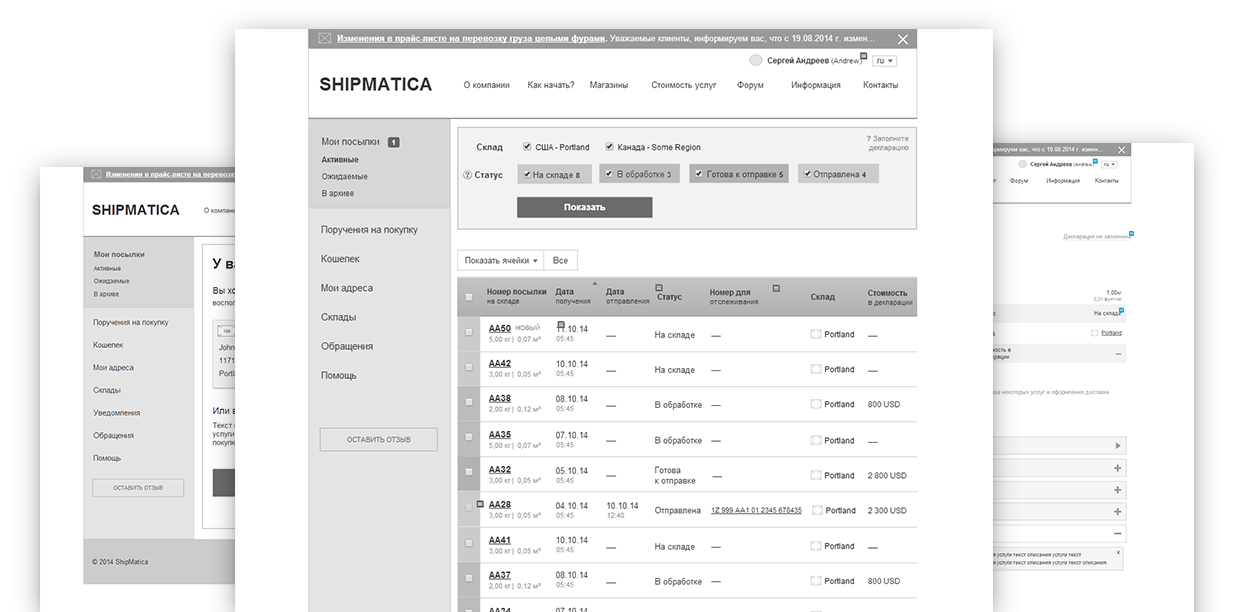Open parcel AA42 link
This screenshot has width=1241, height=612.
pos(500,364)
